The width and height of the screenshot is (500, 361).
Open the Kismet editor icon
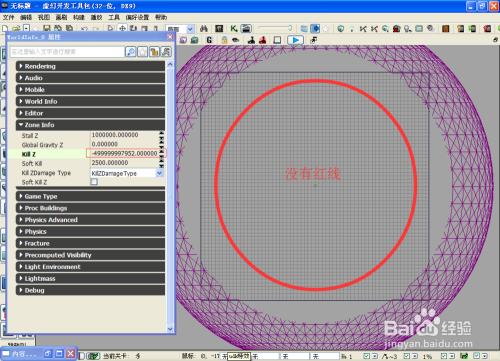pyautogui.click(x=234, y=29)
